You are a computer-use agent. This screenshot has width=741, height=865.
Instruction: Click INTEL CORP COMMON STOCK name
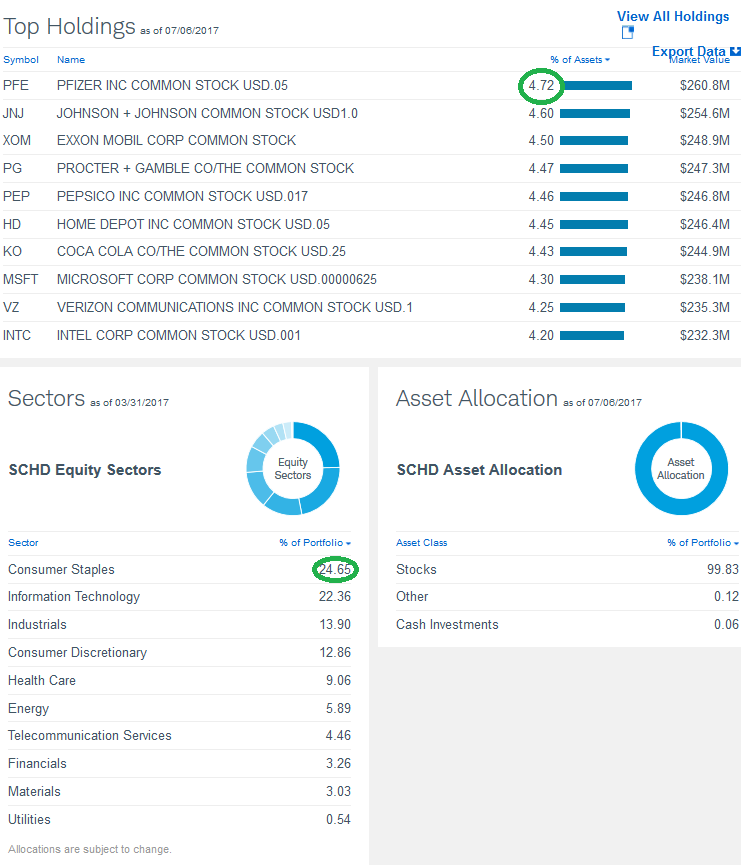tap(179, 335)
